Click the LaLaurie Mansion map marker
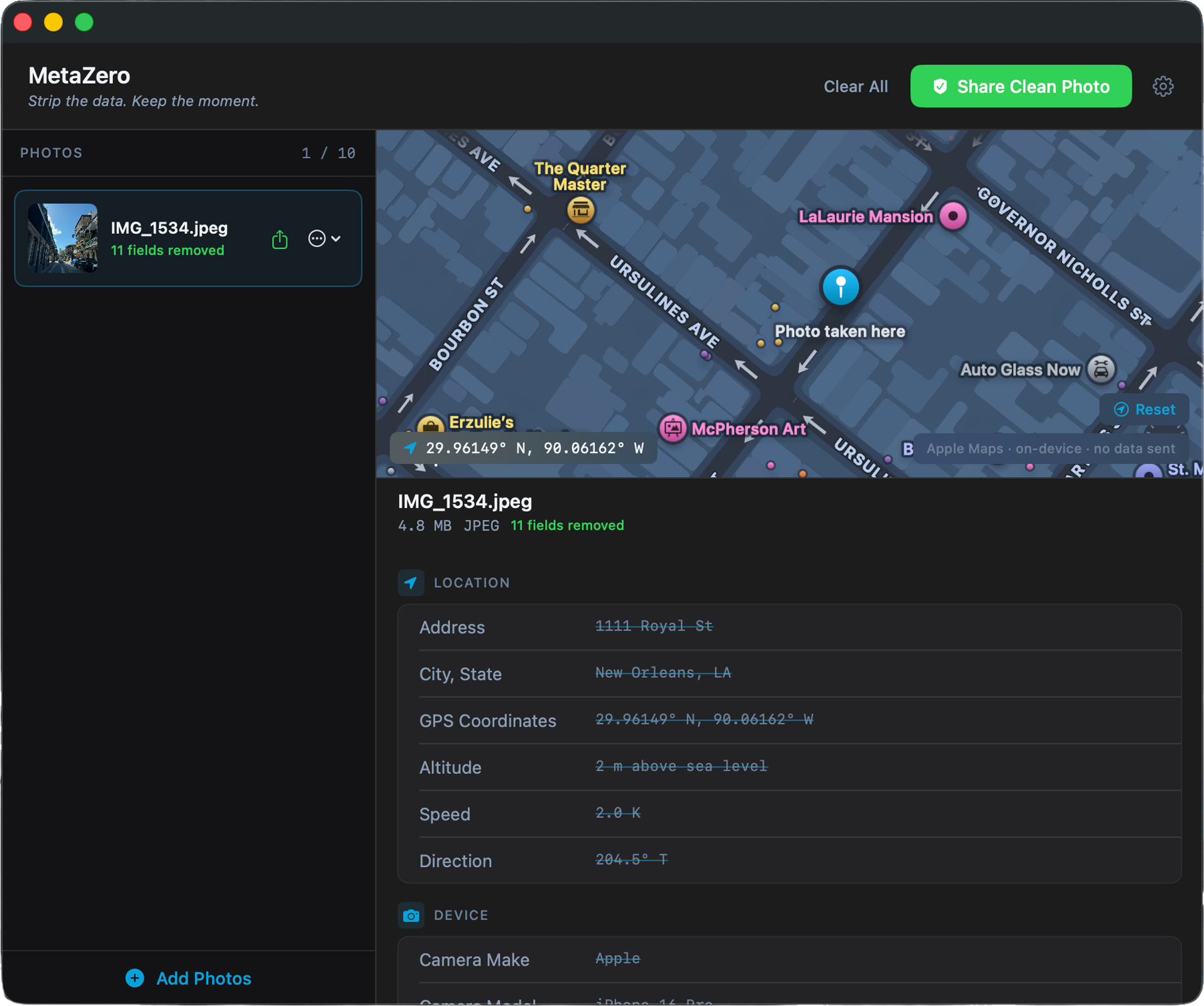 (953, 216)
